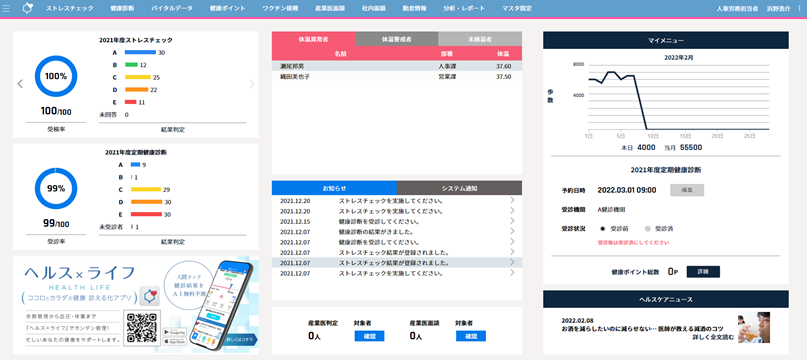Viewport: 807px width, 360px height.
Task: Click 人事労務担当者 role label
Action: [737, 9]
